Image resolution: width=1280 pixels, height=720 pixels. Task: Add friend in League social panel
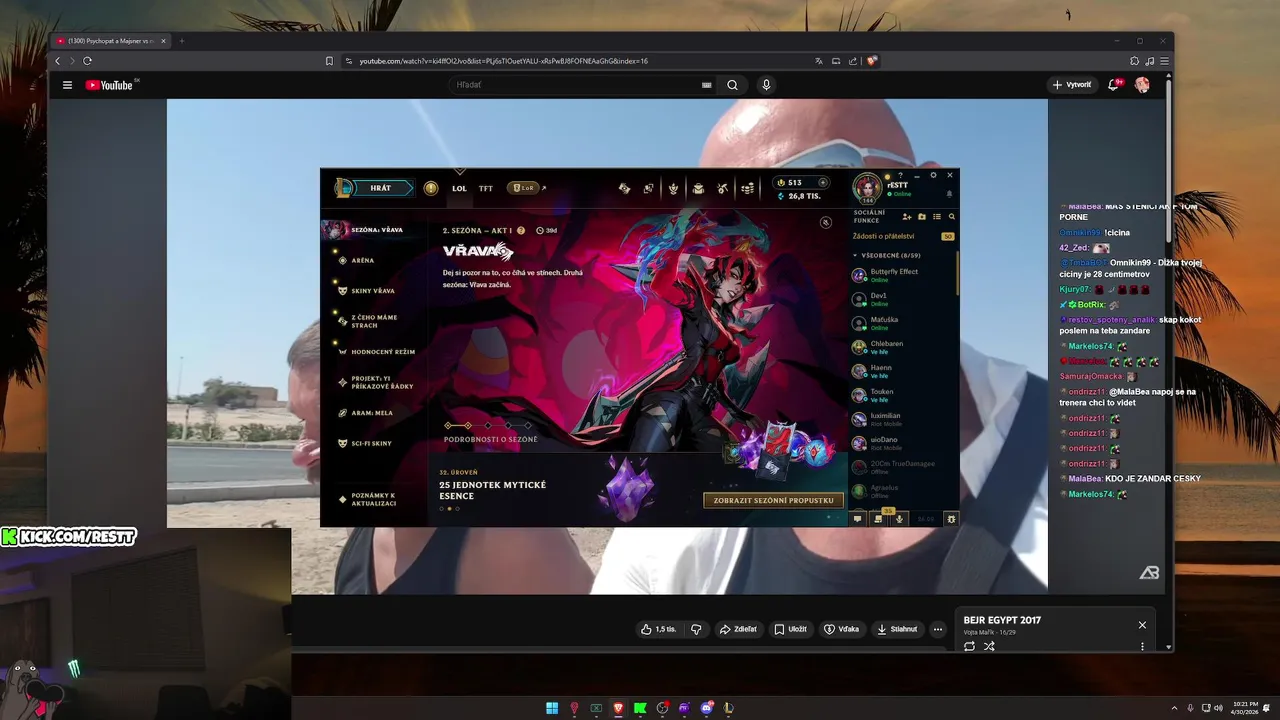907,217
